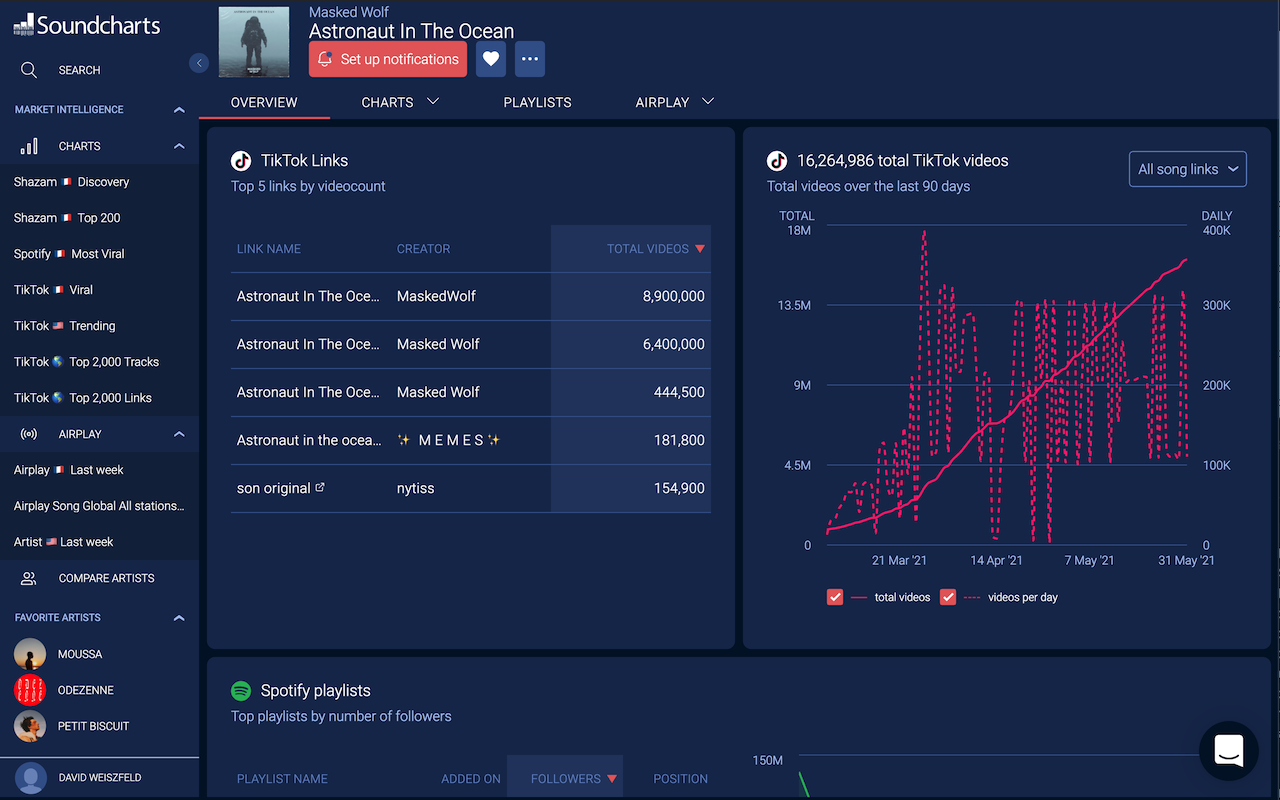Click the nytiss creator cell
The height and width of the screenshot is (800, 1280).
click(x=415, y=488)
